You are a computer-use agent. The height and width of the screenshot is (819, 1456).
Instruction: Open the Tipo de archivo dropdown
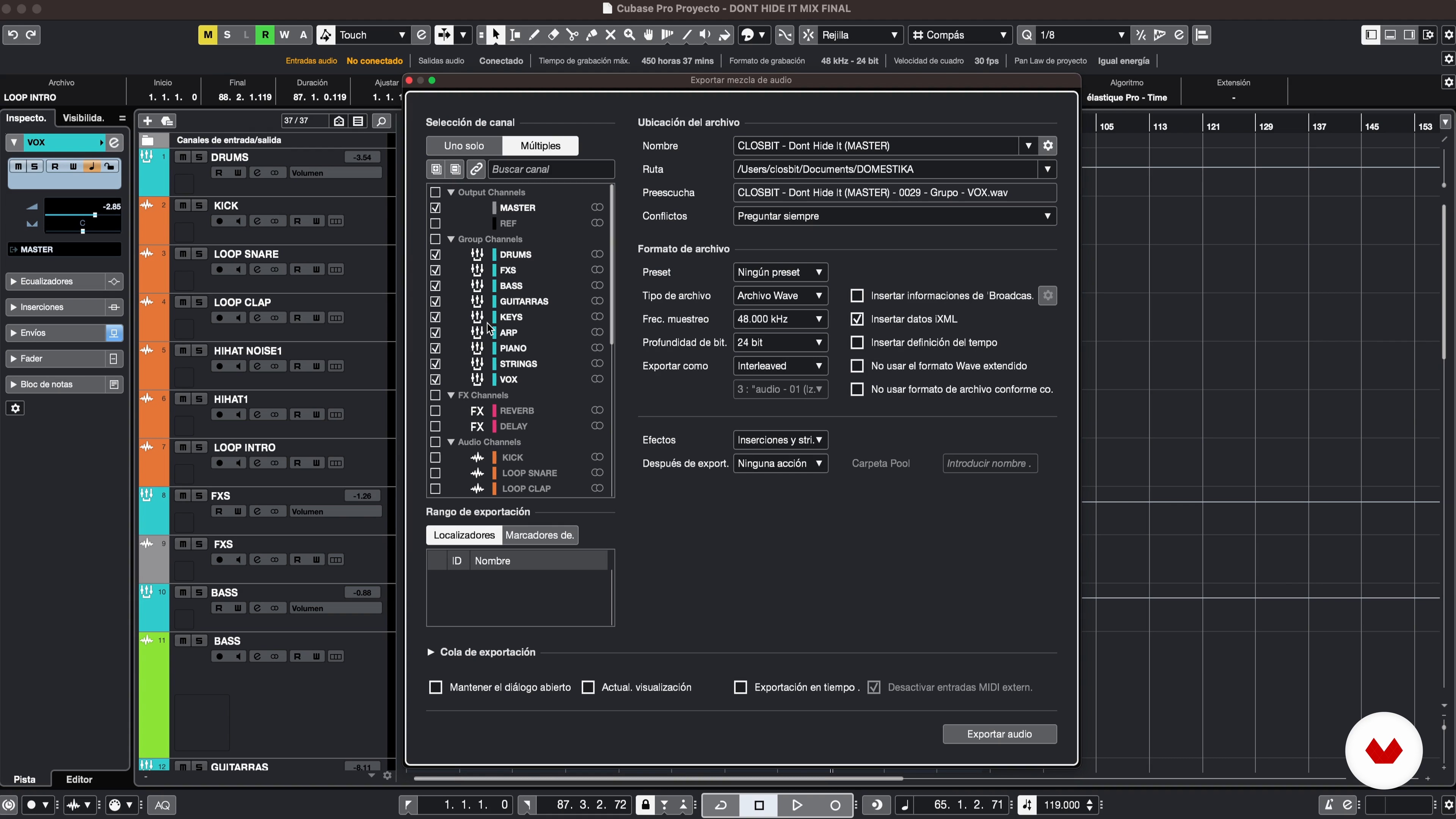point(780,296)
